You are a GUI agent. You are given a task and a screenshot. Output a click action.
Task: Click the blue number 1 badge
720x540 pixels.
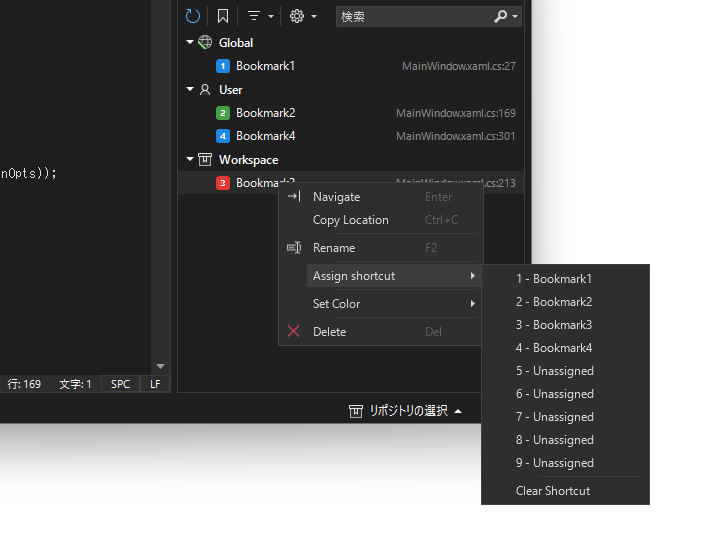pos(223,66)
